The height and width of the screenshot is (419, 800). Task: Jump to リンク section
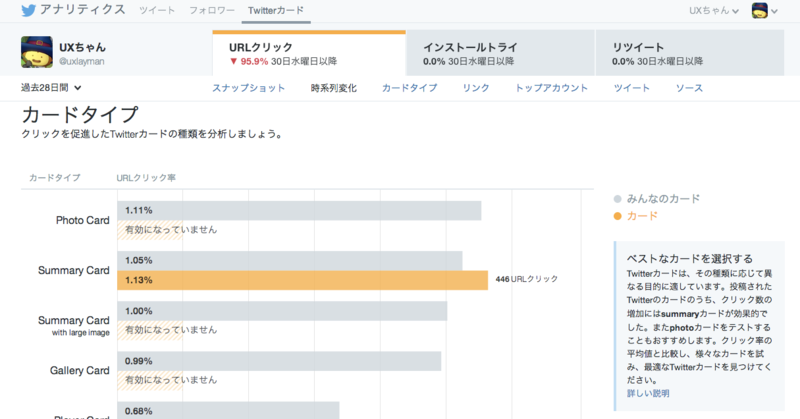tap(476, 88)
